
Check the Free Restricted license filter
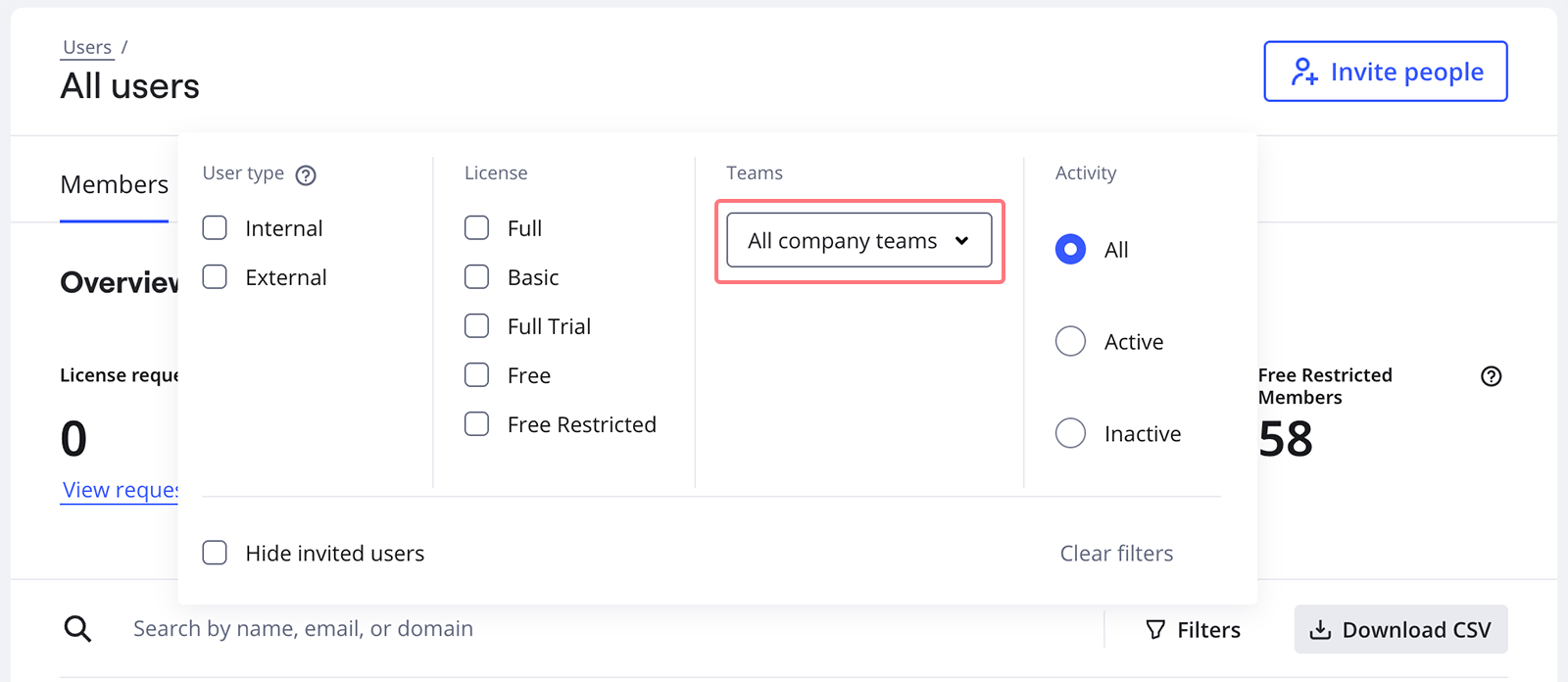click(x=476, y=424)
